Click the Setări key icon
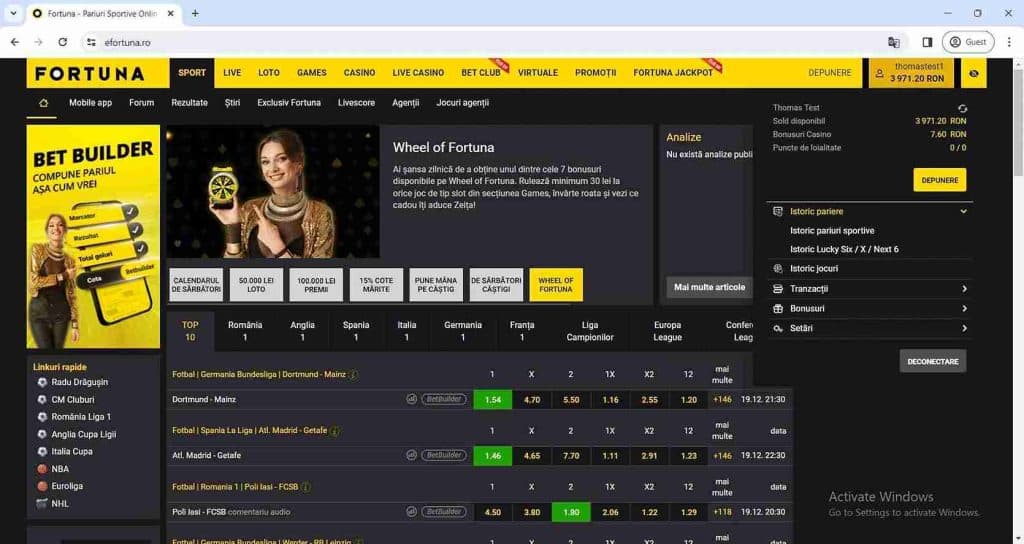 778,328
